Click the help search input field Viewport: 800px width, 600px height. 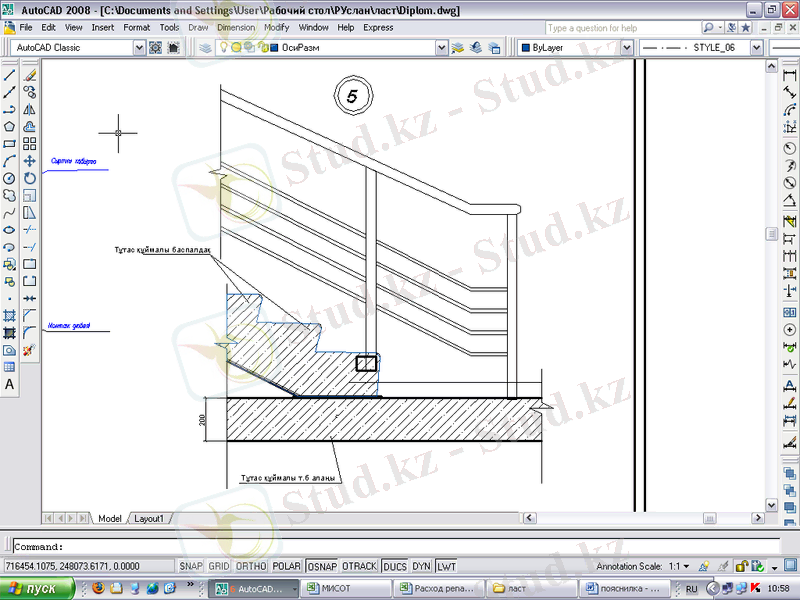[621, 28]
